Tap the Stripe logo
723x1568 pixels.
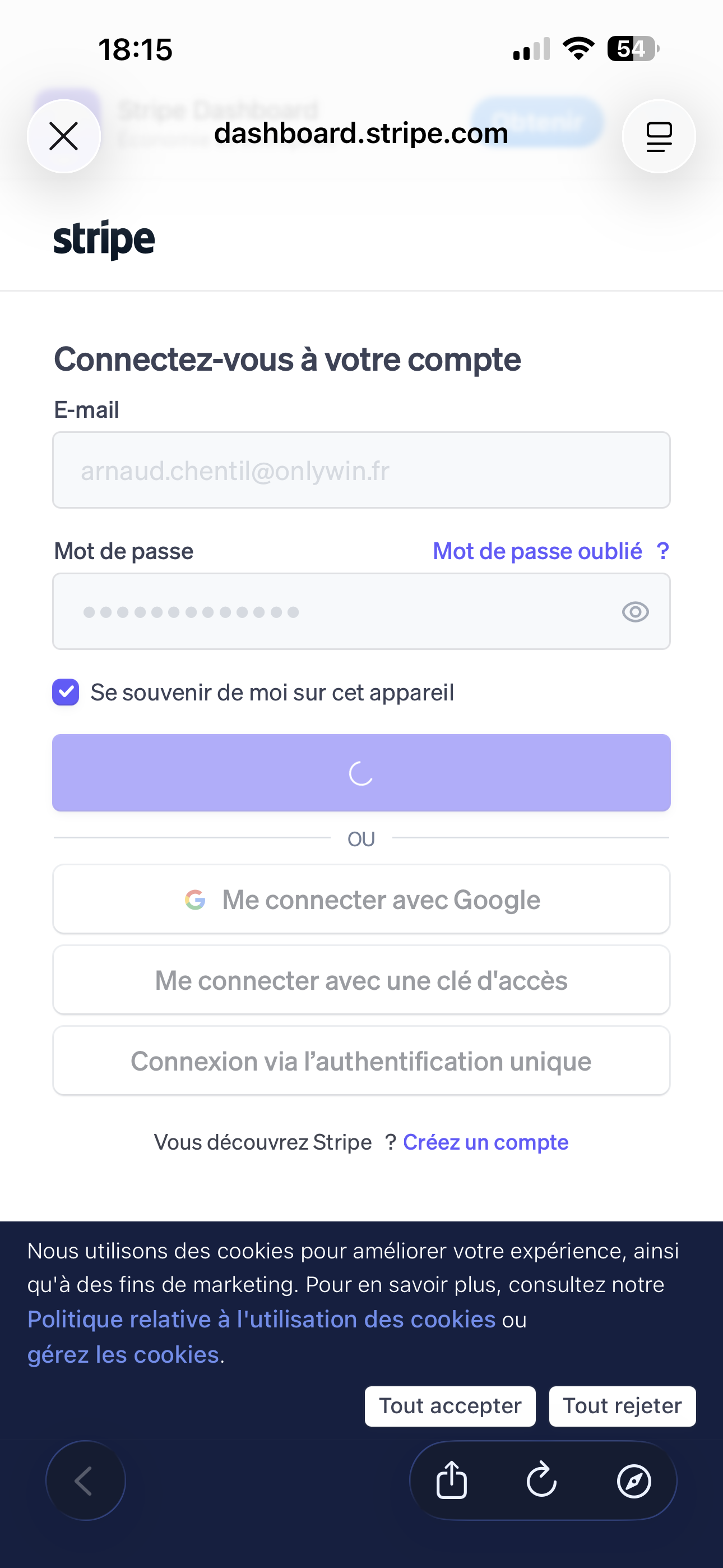pos(104,239)
